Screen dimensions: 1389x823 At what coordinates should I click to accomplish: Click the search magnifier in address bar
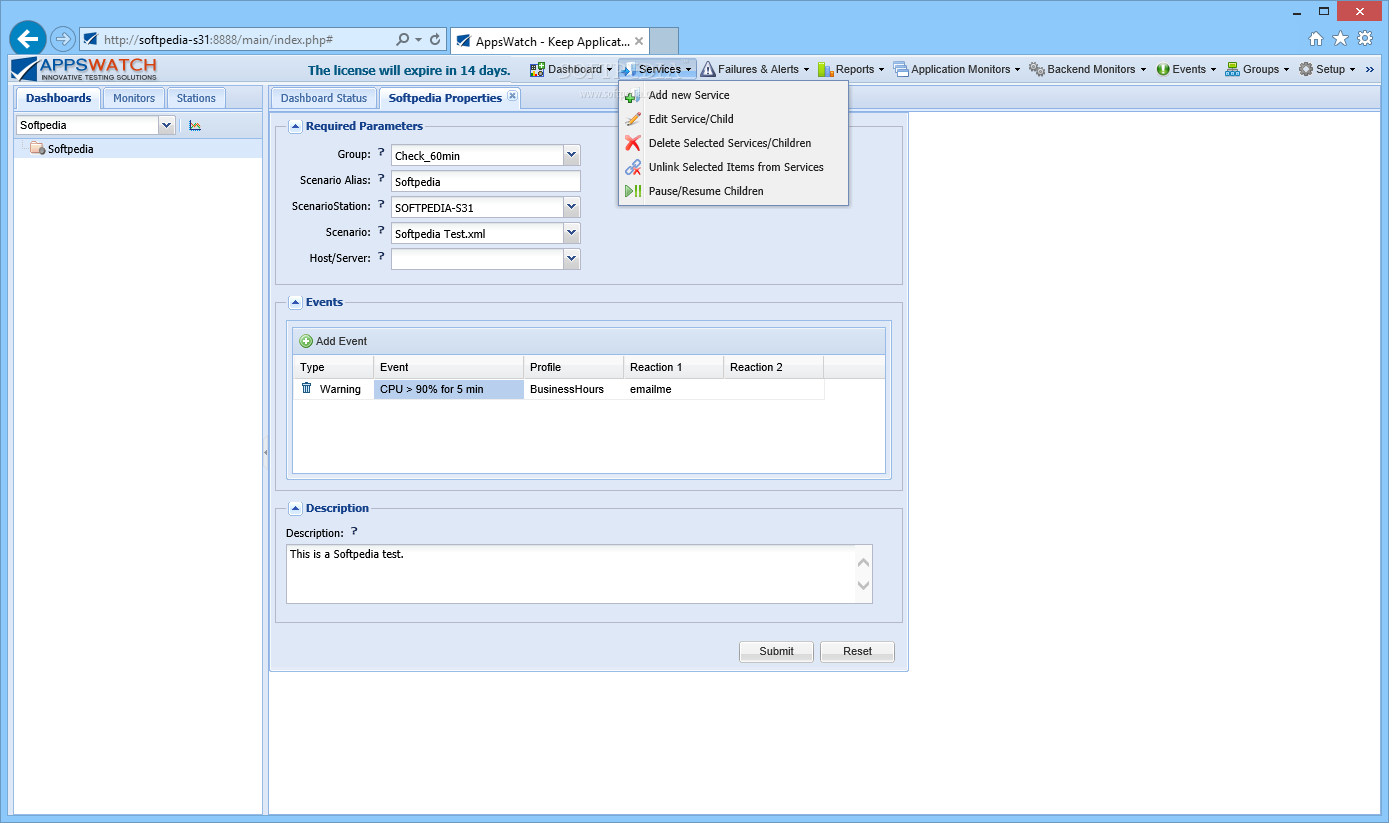[x=403, y=40]
